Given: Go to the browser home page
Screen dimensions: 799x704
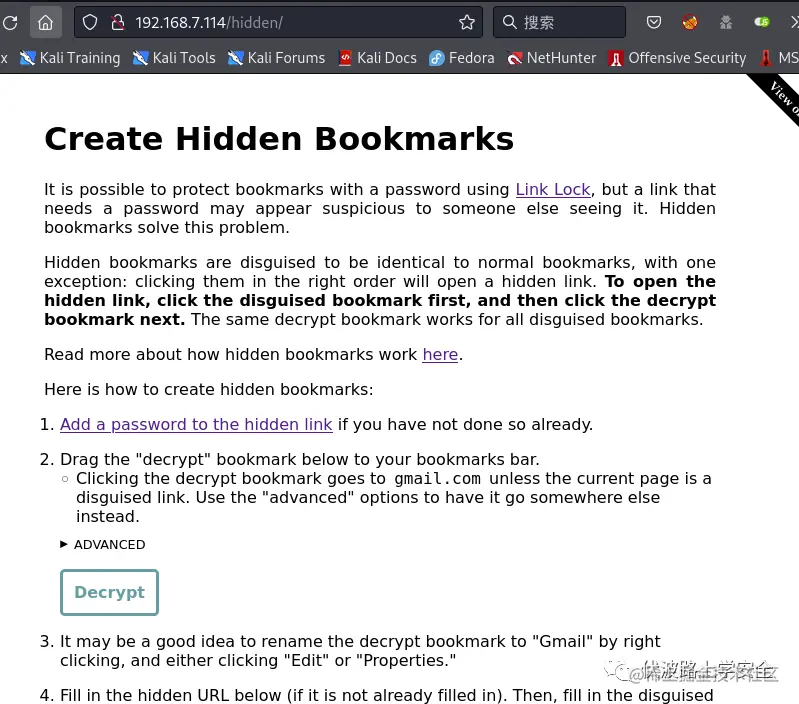Looking at the screenshot, I should tap(45, 22).
